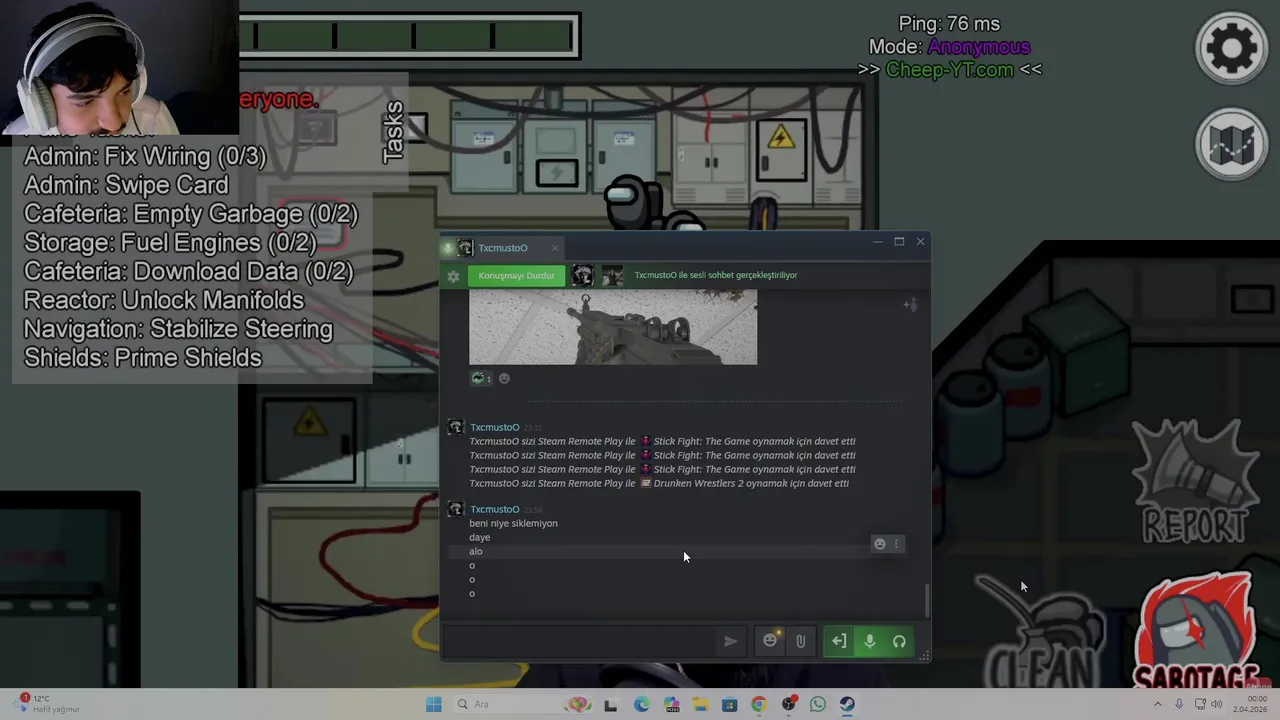This screenshot has height=720, width=1280.
Task: Click the Sabotage button
Action: [1195, 632]
